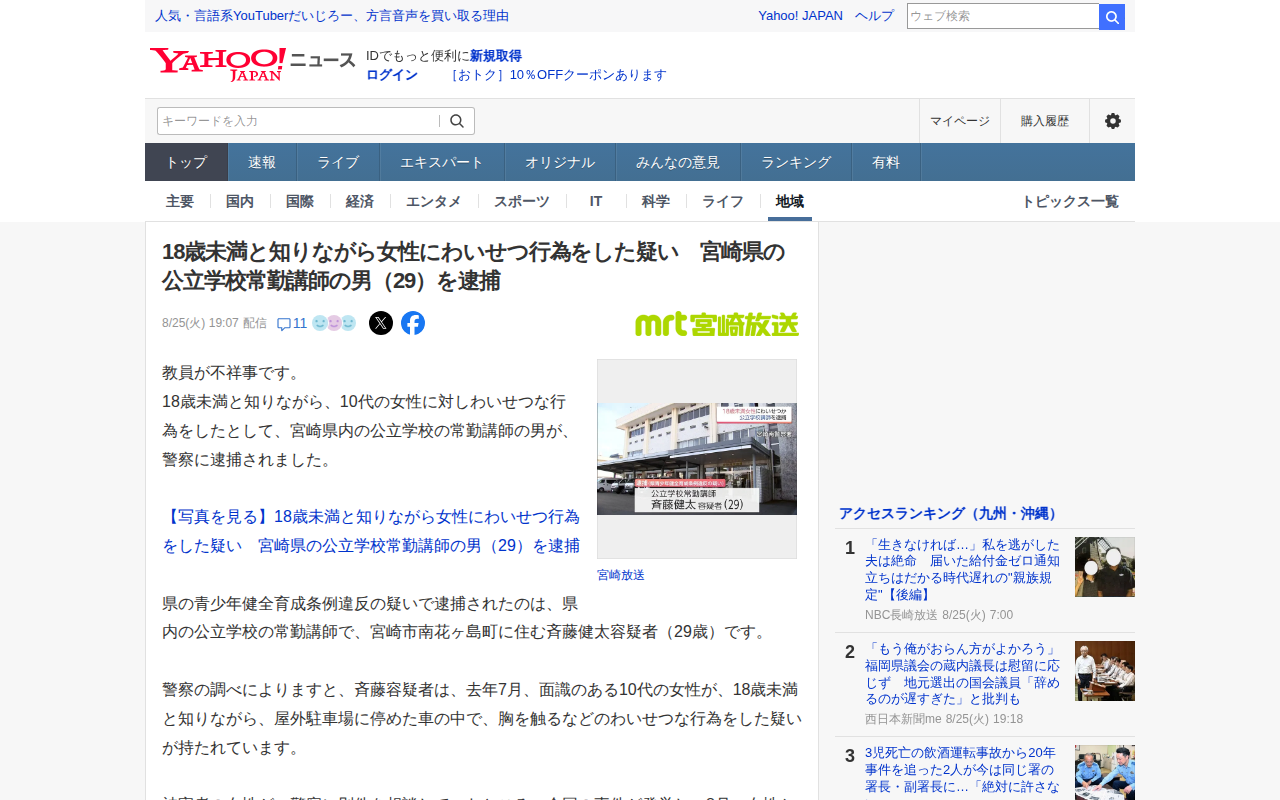Open トピックス一覧 link

click(1070, 201)
